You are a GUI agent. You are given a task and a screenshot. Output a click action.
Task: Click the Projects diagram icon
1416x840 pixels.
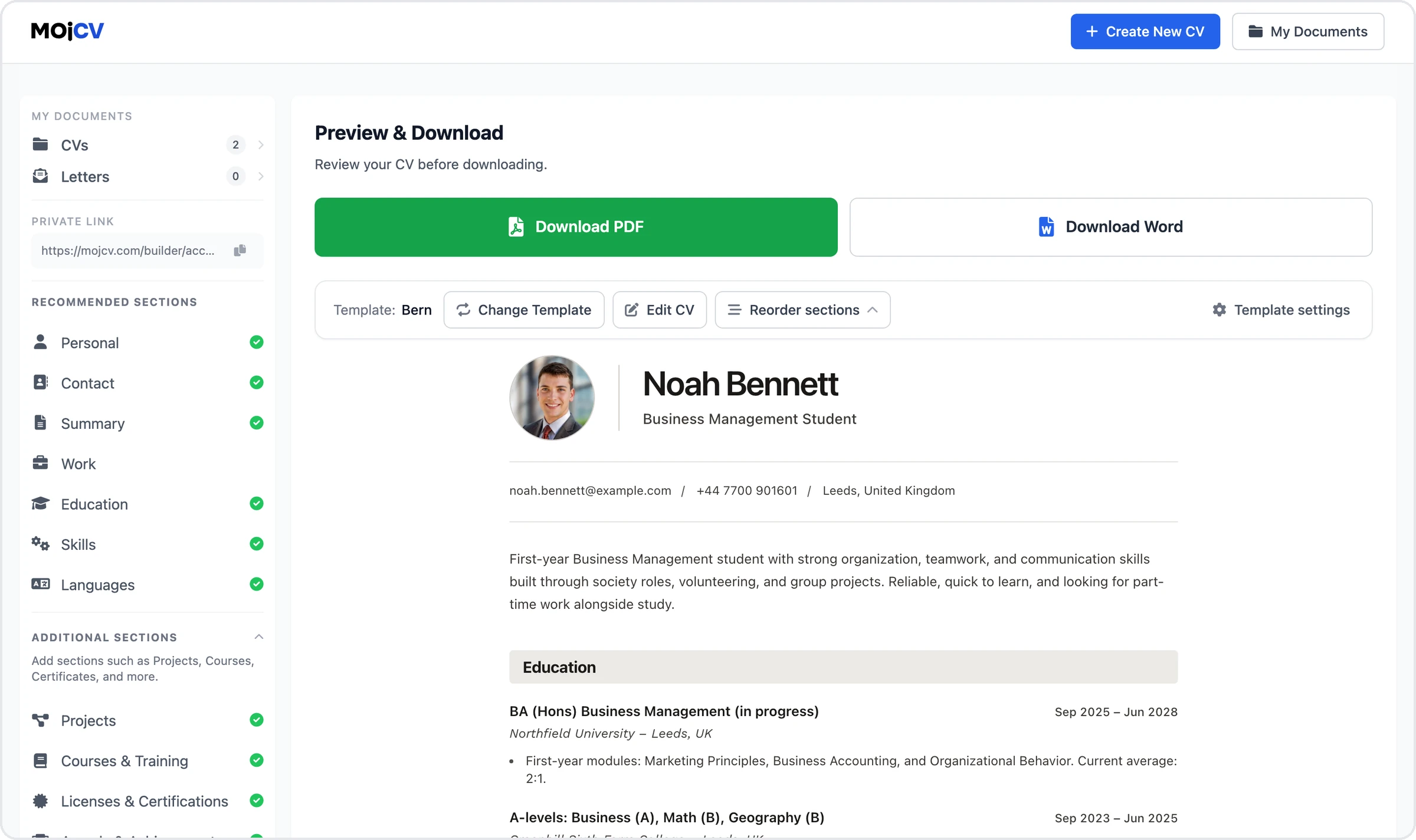40,720
